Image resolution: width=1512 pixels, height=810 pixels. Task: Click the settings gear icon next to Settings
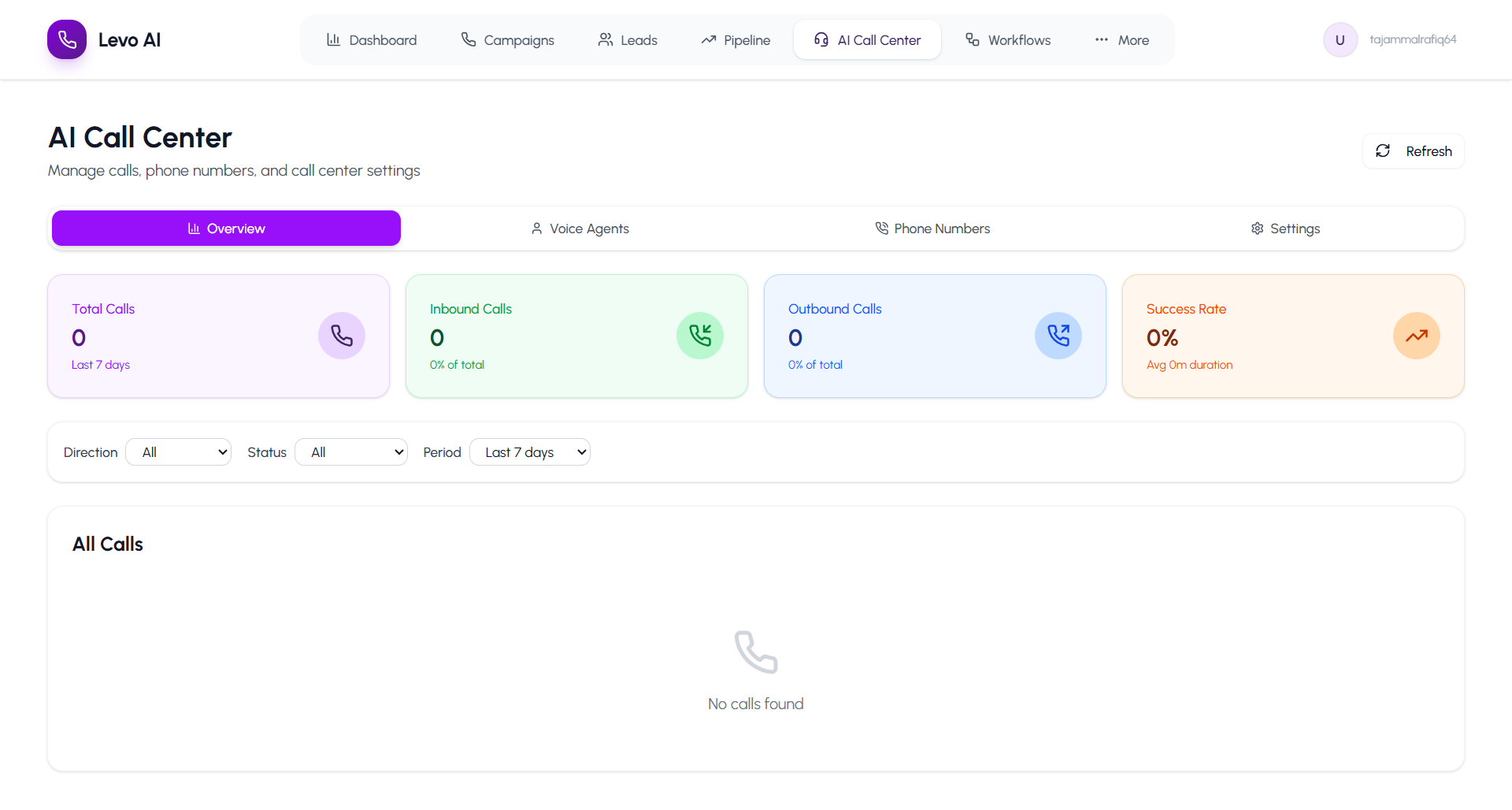pos(1257,228)
